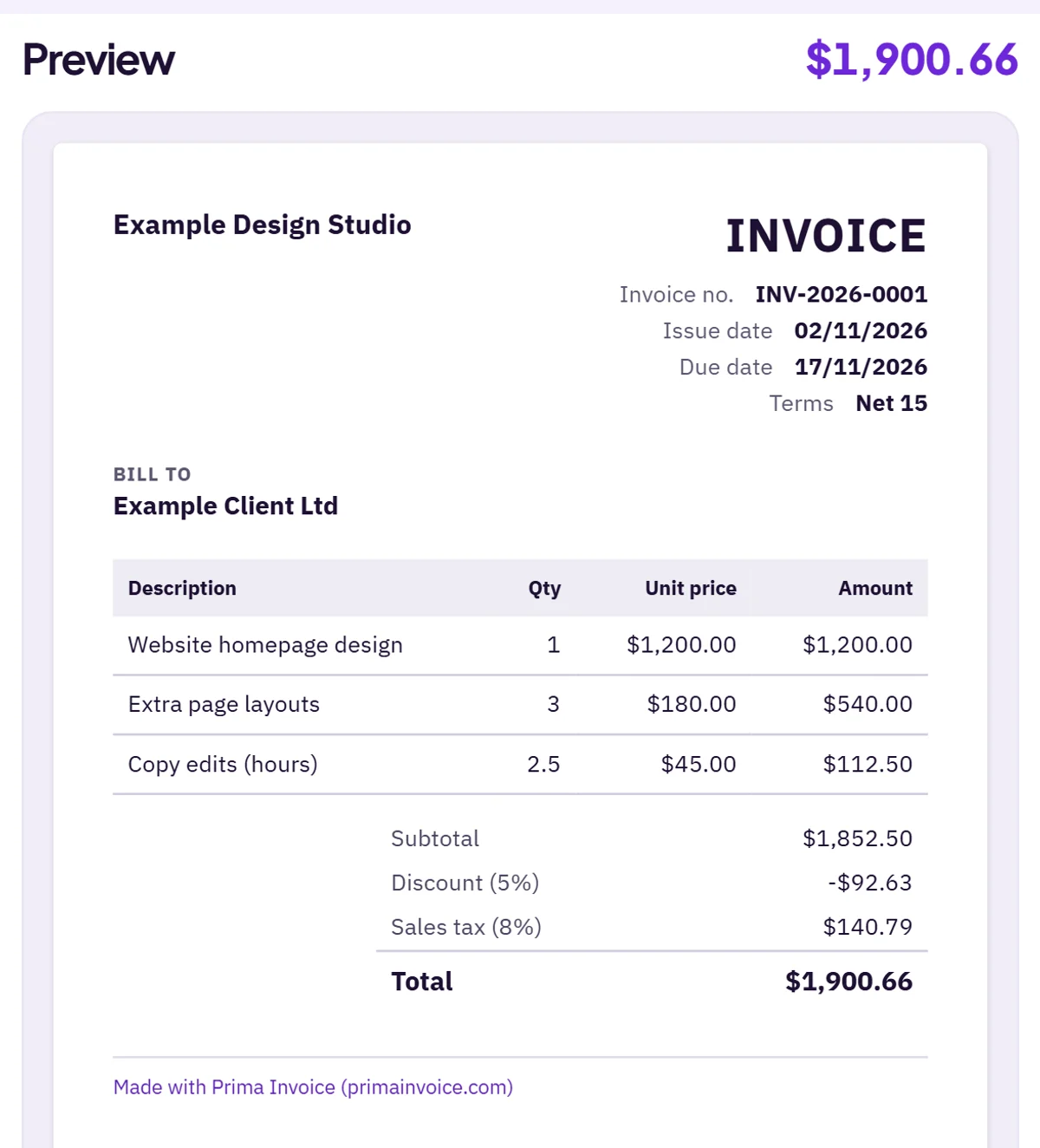Viewport: 1040px width, 1148px height.
Task: Click the bold $1,900.66 total in table
Action: pos(848,982)
